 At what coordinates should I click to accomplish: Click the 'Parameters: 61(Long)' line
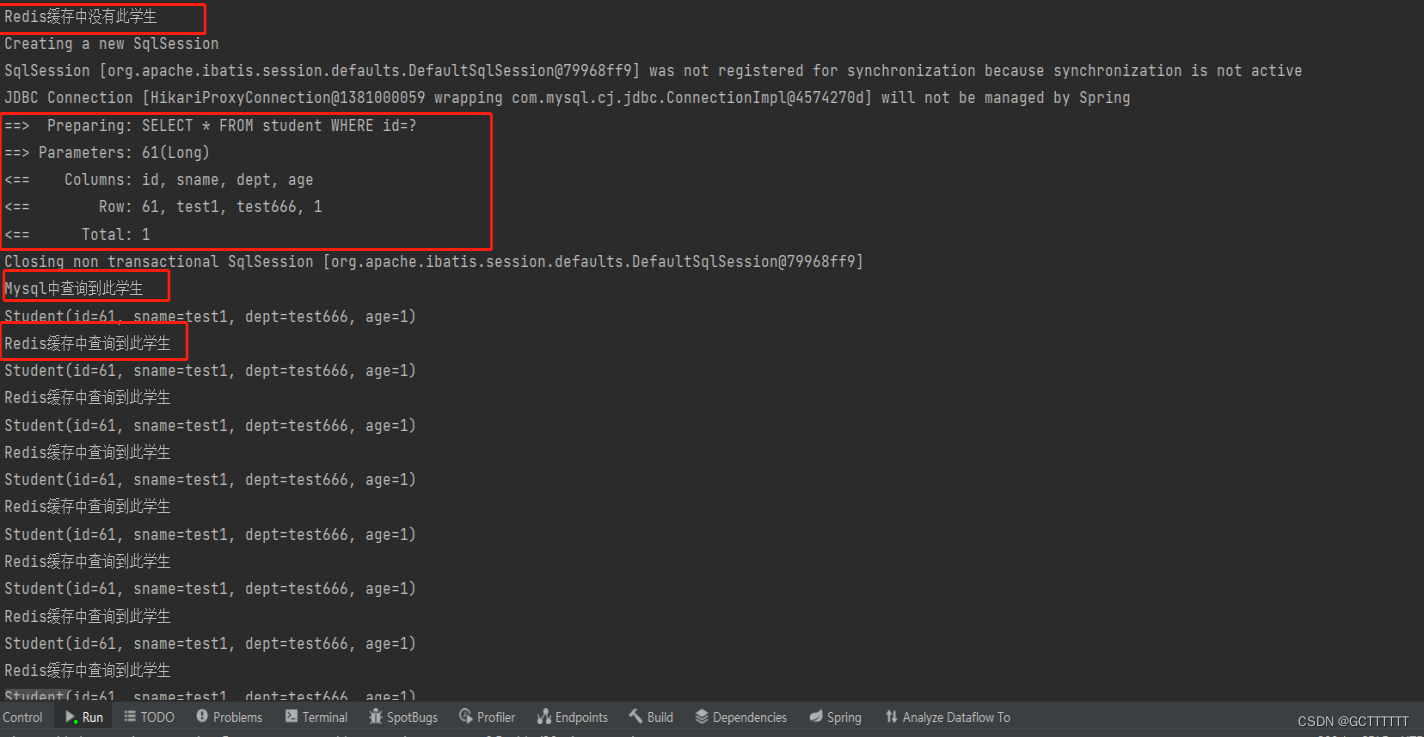click(x=107, y=153)
